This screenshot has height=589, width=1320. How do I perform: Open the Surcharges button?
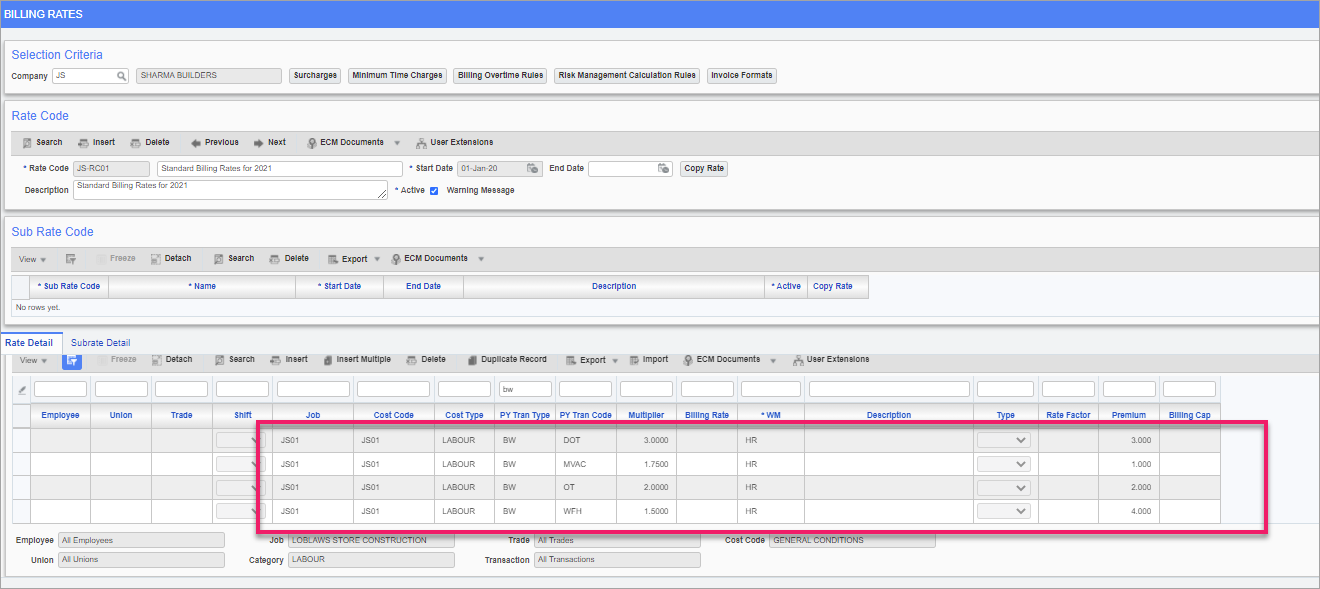pyautogui.click(x=315, y=75)
